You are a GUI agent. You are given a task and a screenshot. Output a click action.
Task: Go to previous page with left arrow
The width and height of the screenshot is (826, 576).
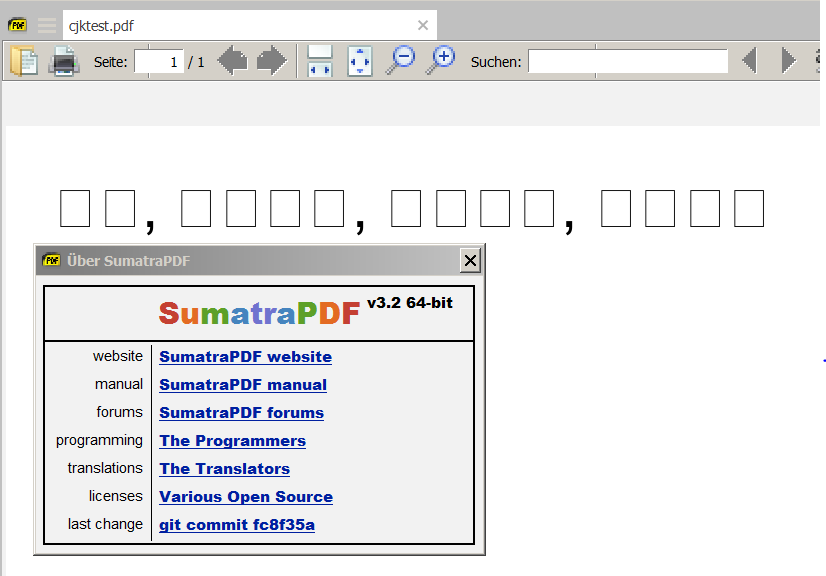232,61
